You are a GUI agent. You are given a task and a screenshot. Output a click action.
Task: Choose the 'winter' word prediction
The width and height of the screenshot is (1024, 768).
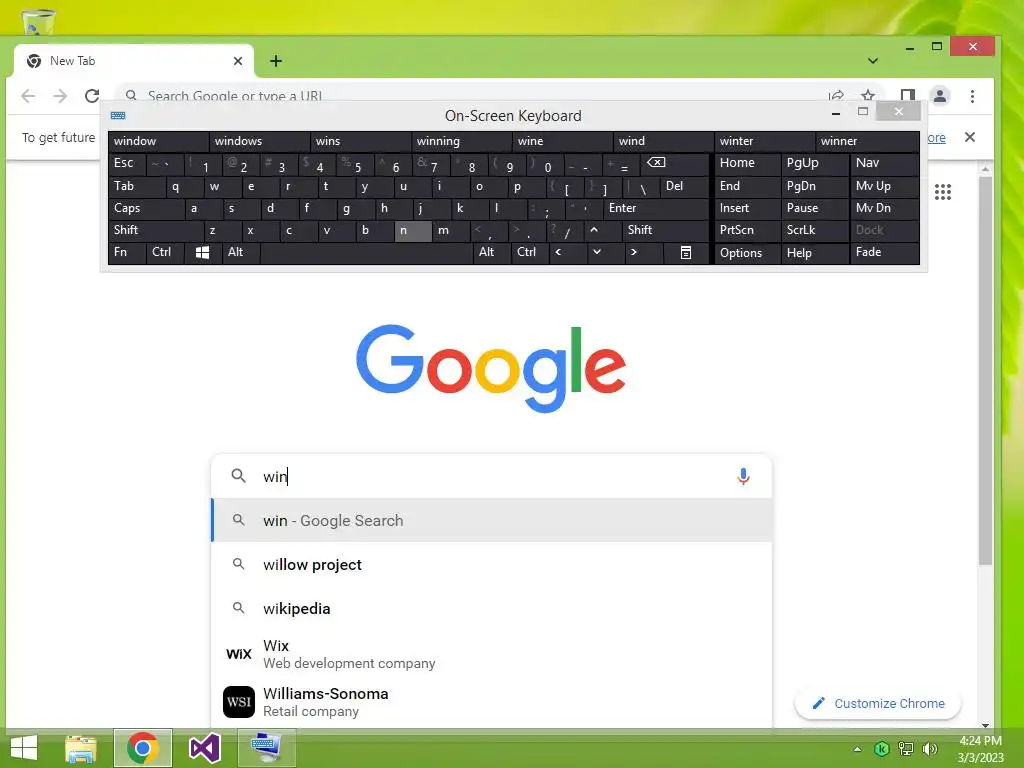point(765,141)
